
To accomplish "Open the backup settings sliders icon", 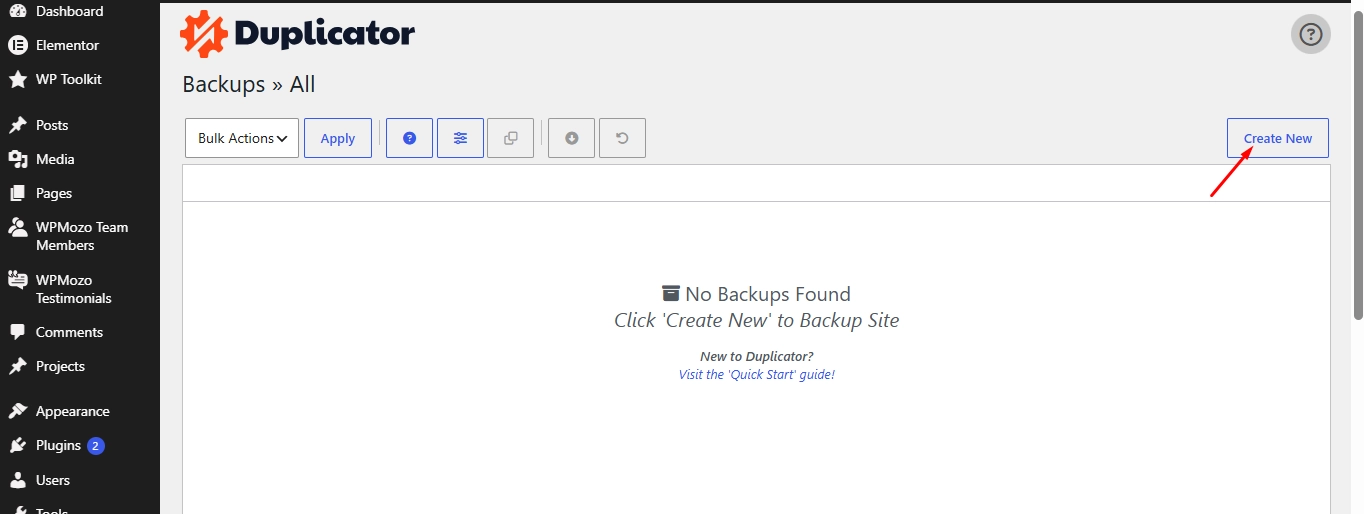I will click(460, 138).
